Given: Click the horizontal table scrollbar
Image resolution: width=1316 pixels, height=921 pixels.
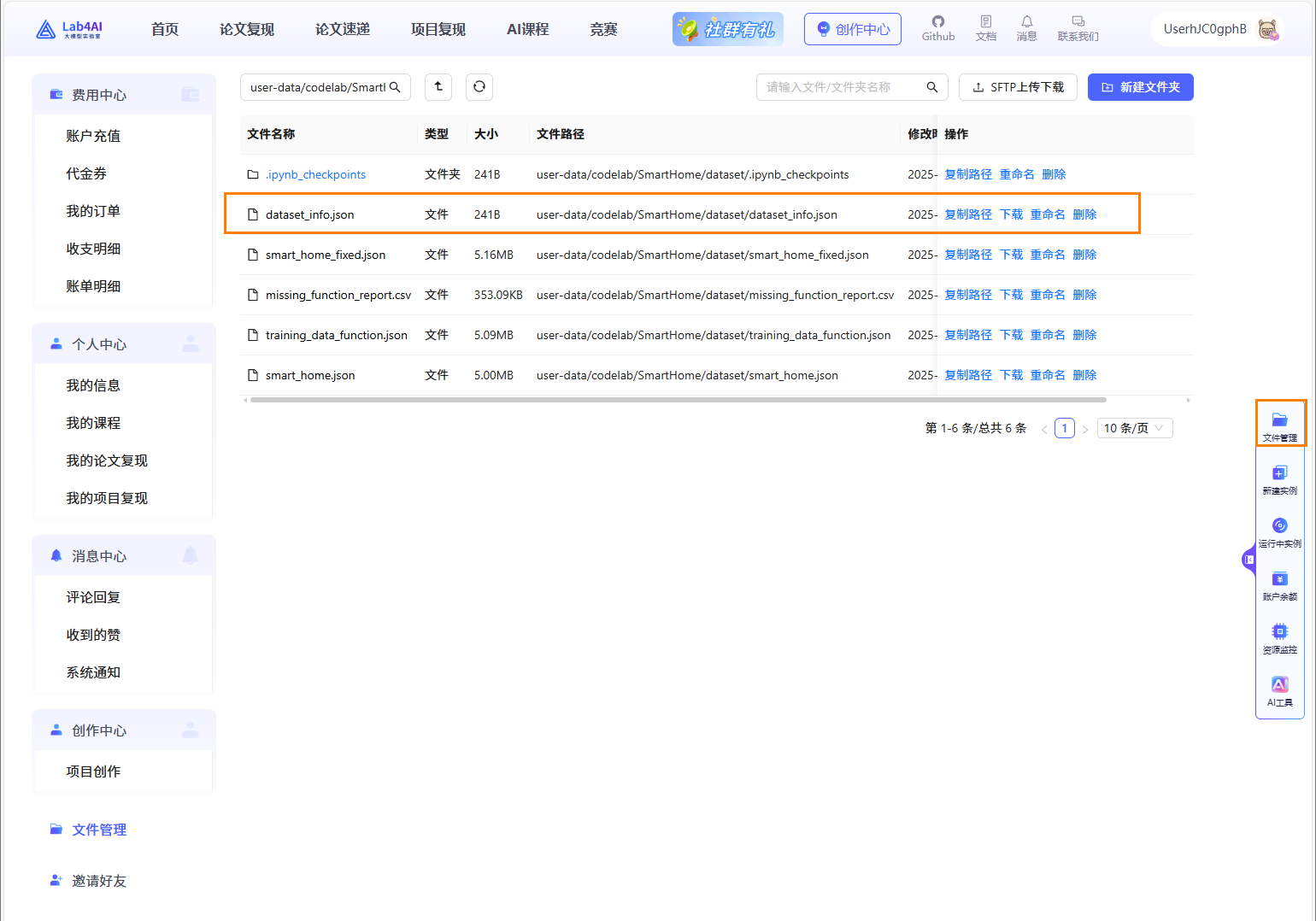Looking at the screenshot, I should tap(677, 400).
